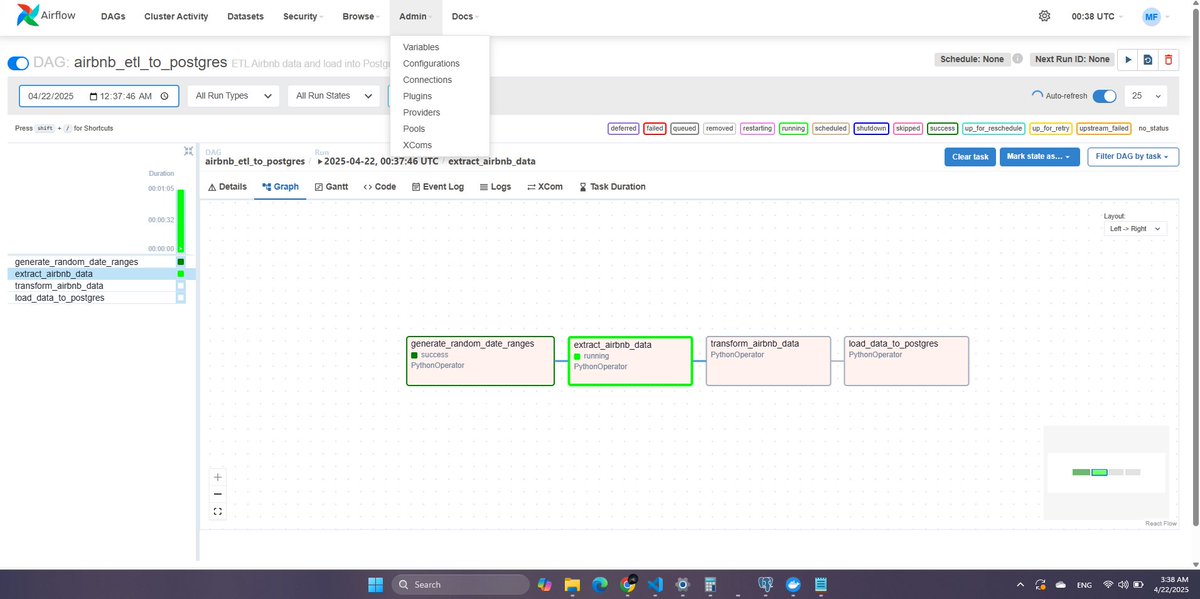Select Pools in the Admin menu
Screen dimensions: 1200x599
click(414, 129)
